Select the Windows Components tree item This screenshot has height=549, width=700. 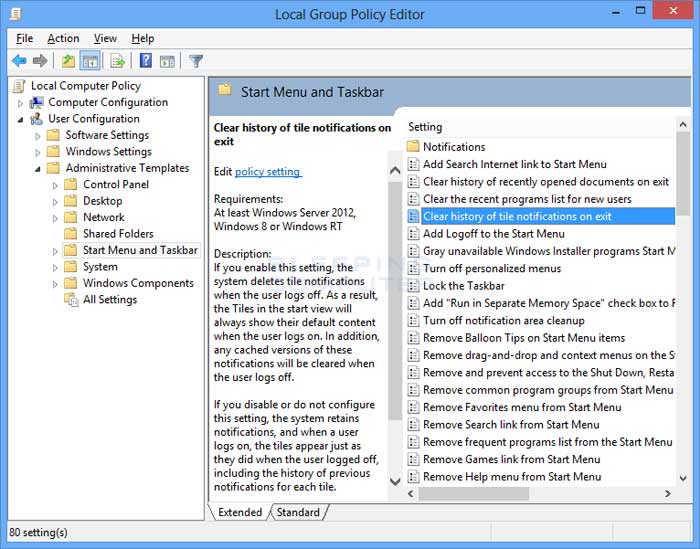coord(138,283)
